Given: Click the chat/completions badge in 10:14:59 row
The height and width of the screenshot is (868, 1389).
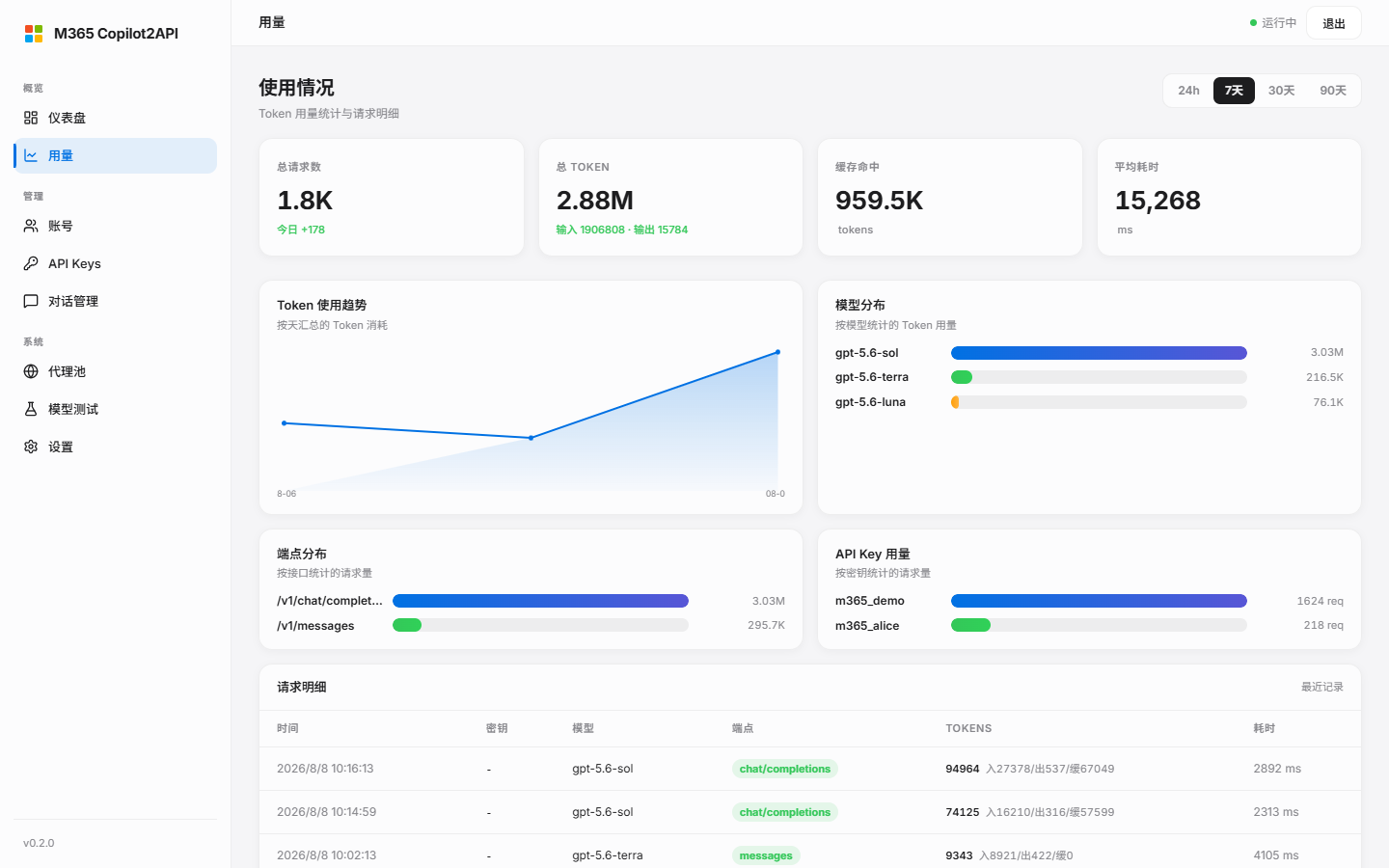Looking at the screenshot, I should pyautogui.click(x=785, y=812).
